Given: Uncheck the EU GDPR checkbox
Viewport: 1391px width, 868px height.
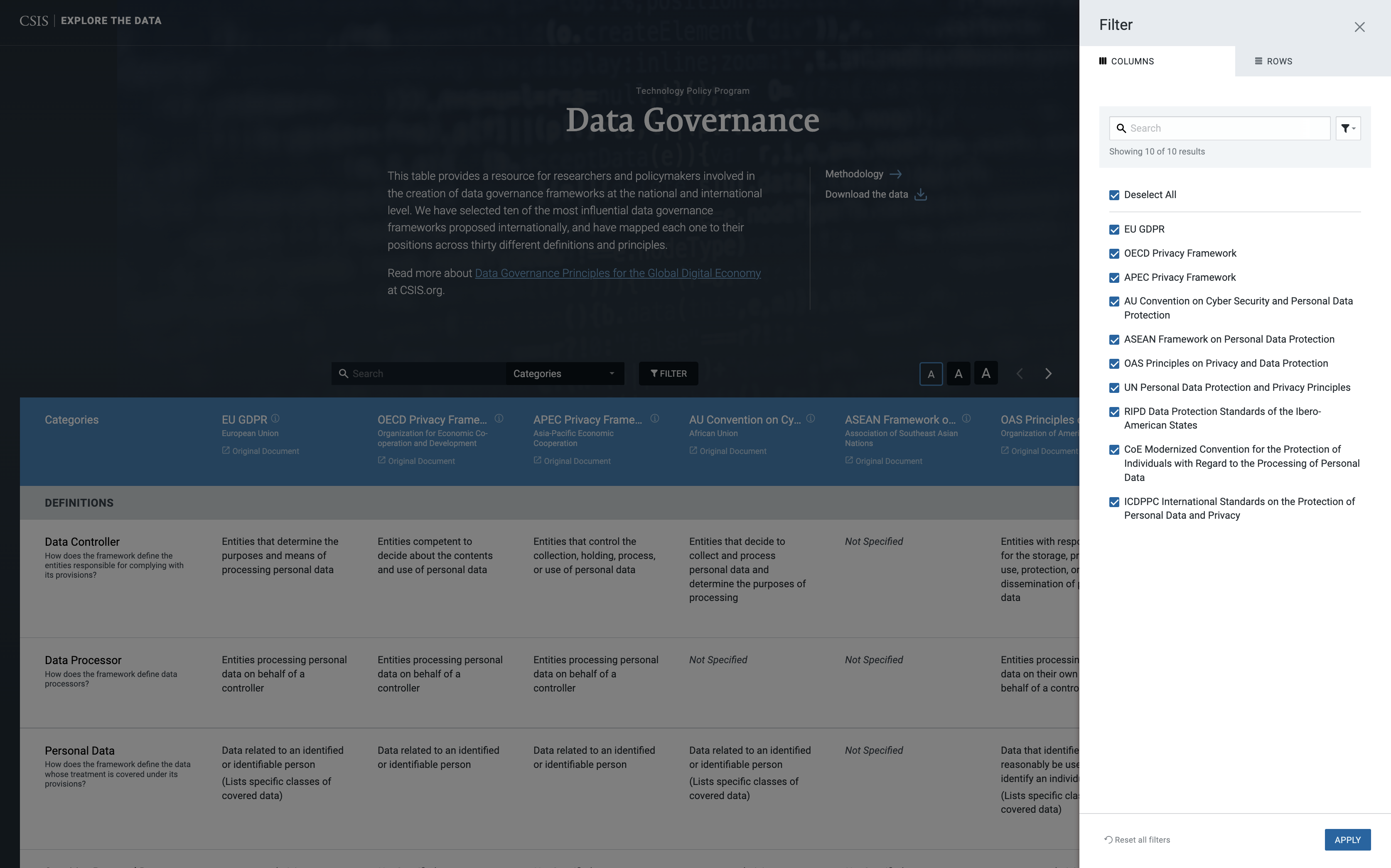Looking at the screenshot, I should click(x=1114, y=230).
